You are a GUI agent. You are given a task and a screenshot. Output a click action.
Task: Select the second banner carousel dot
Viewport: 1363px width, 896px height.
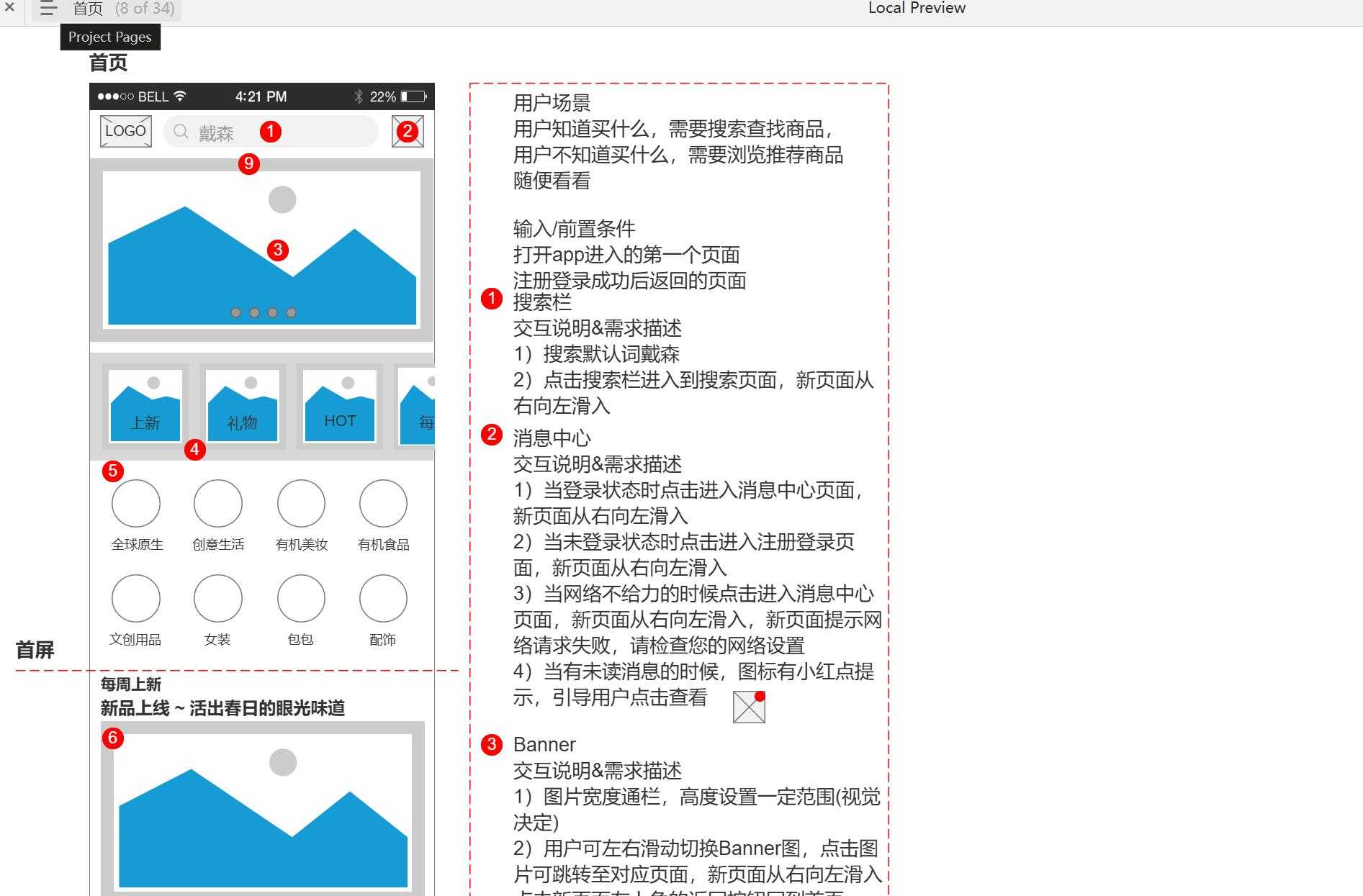[254, 312]
